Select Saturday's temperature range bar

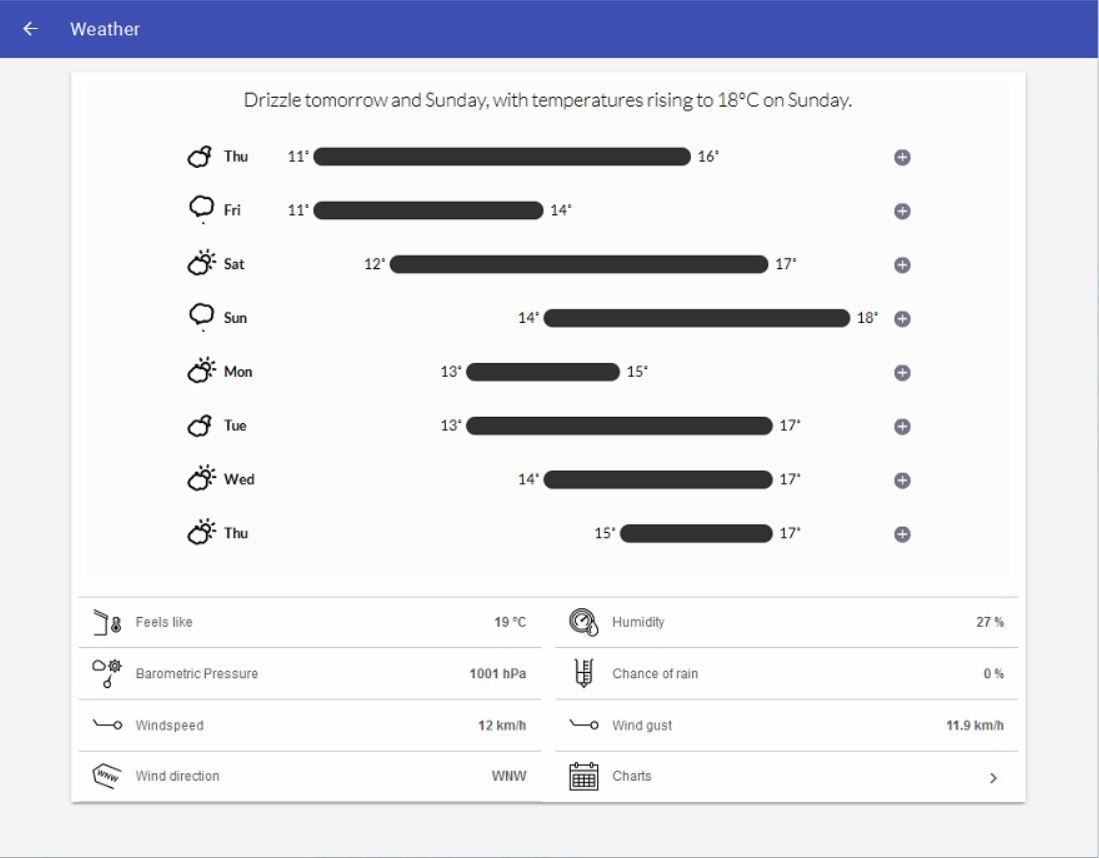coord(578,264)
